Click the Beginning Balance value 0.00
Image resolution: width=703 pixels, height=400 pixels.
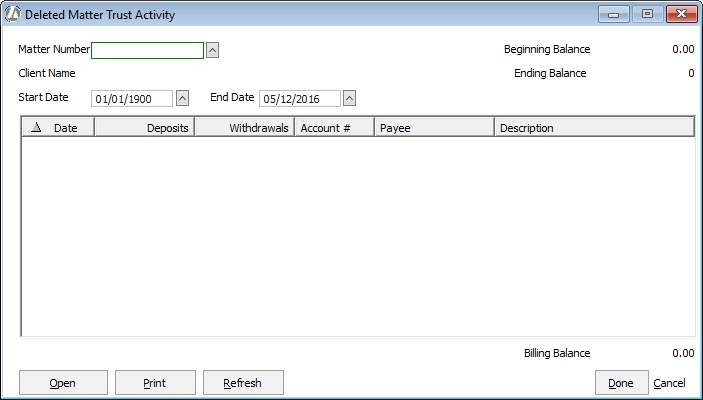click(683, 49)
